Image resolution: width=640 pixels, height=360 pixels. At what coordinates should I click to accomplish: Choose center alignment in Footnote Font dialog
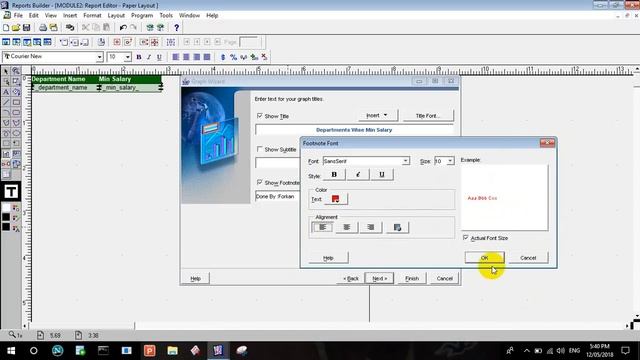[x=347, y=227]
